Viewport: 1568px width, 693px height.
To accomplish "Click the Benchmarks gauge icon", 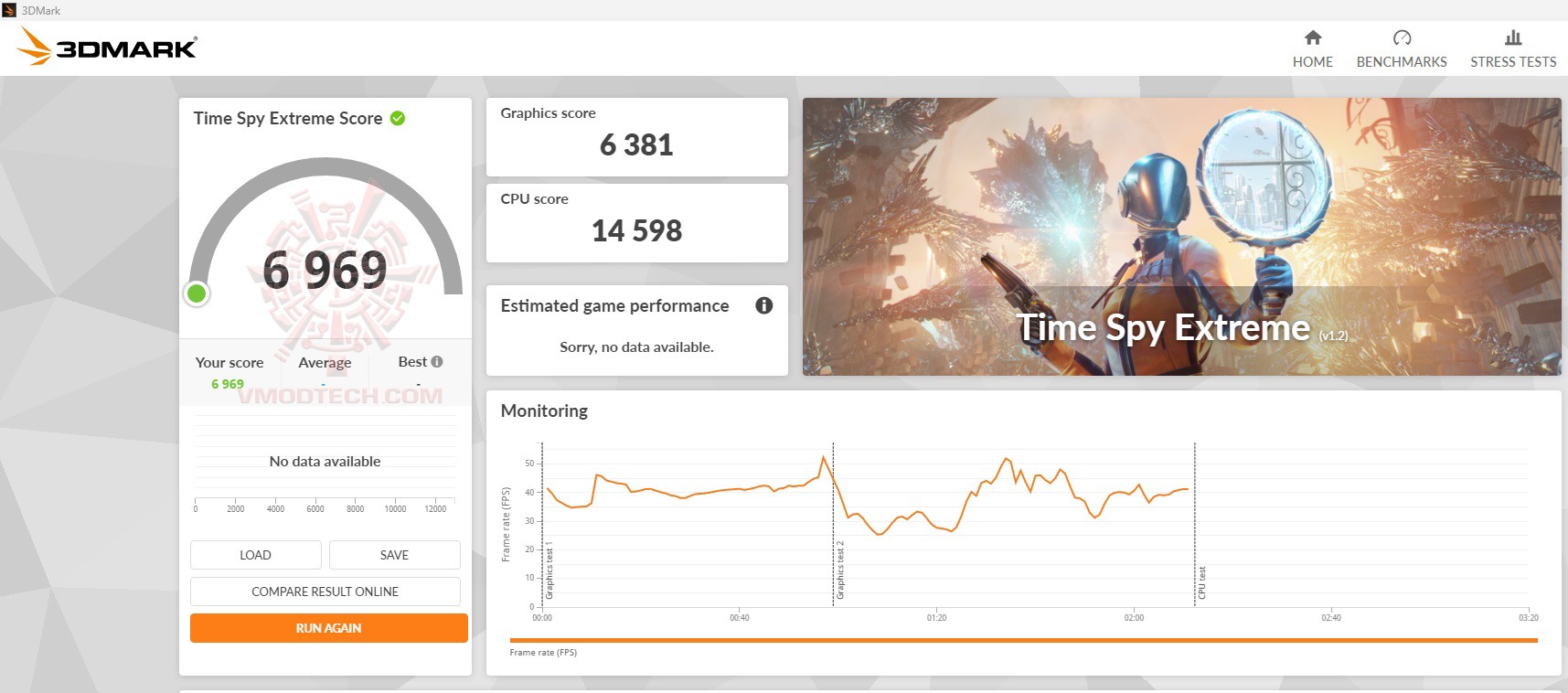I will 1402,37.
